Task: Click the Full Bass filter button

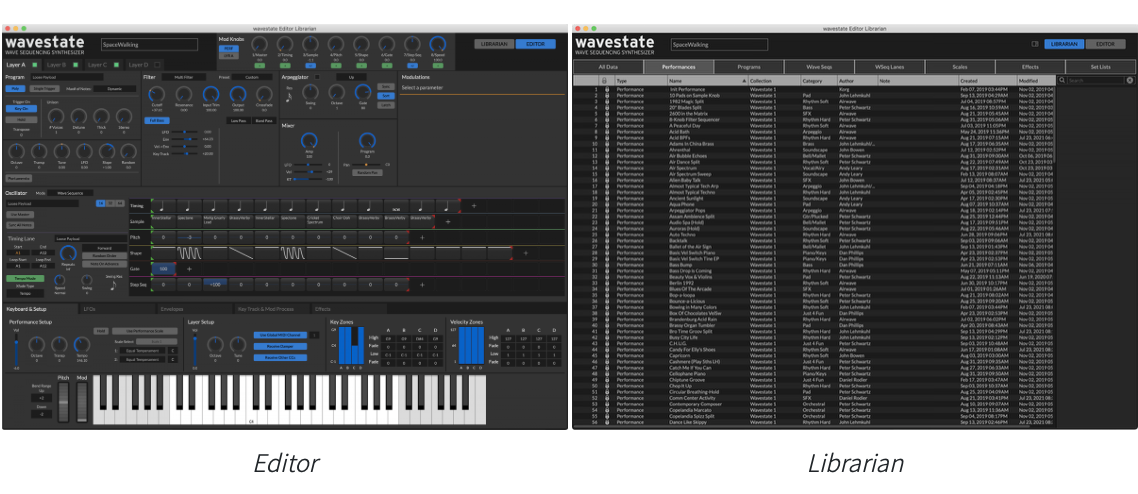Action: pyautogui.click(x=157, y=120)
